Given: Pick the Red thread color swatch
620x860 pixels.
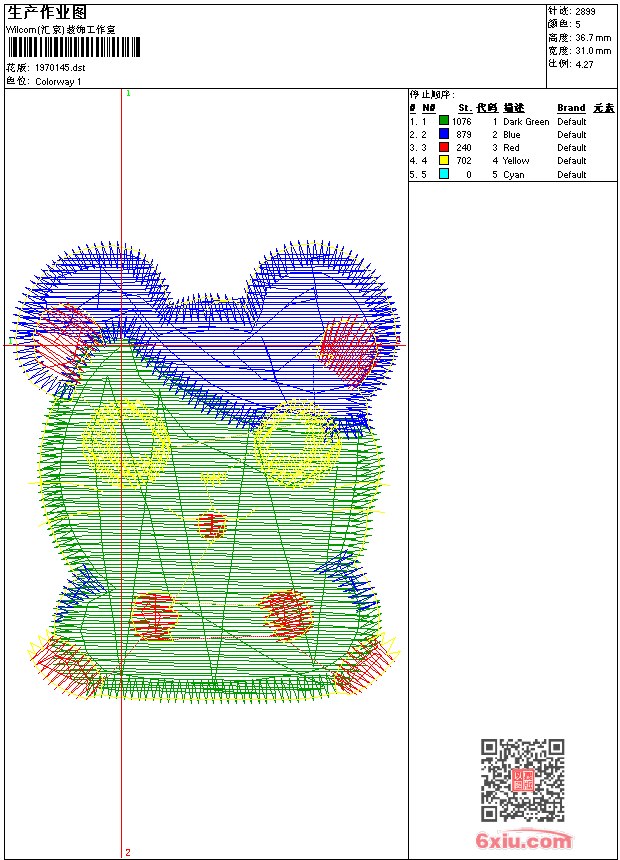Looking at the screenshot, I should [444, 147].
